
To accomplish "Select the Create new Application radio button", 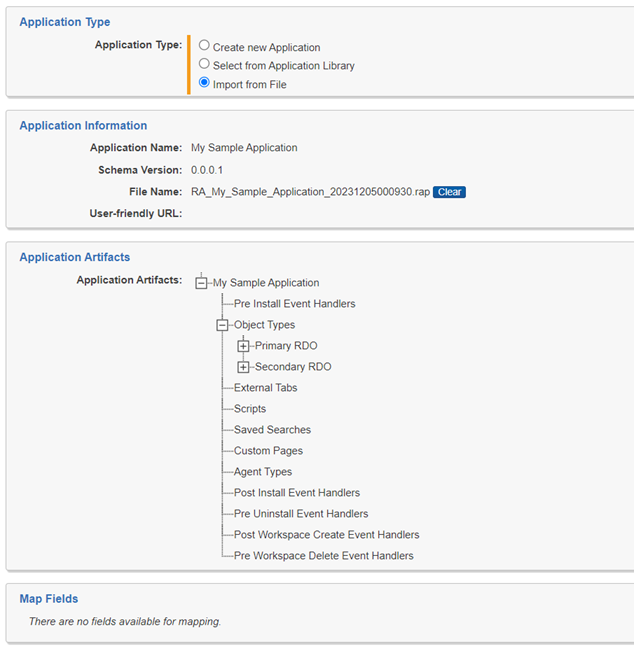I will tap(204, 45).
